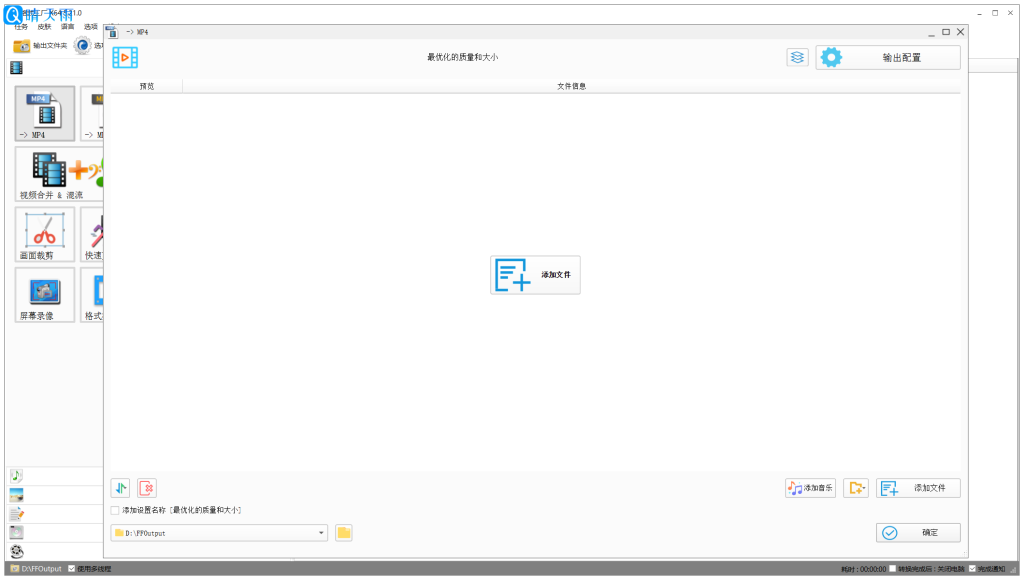The width and height of the screenshot is (1024, 580).
Task: Expand the video category header in sidebar
Action: pyautogui.click(x=16, y=68)
